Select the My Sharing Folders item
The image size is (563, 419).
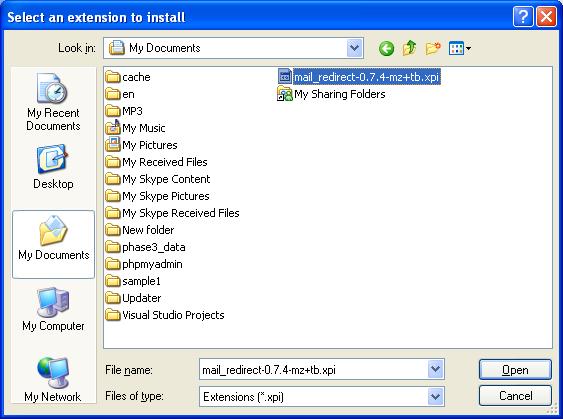(331, 94)
